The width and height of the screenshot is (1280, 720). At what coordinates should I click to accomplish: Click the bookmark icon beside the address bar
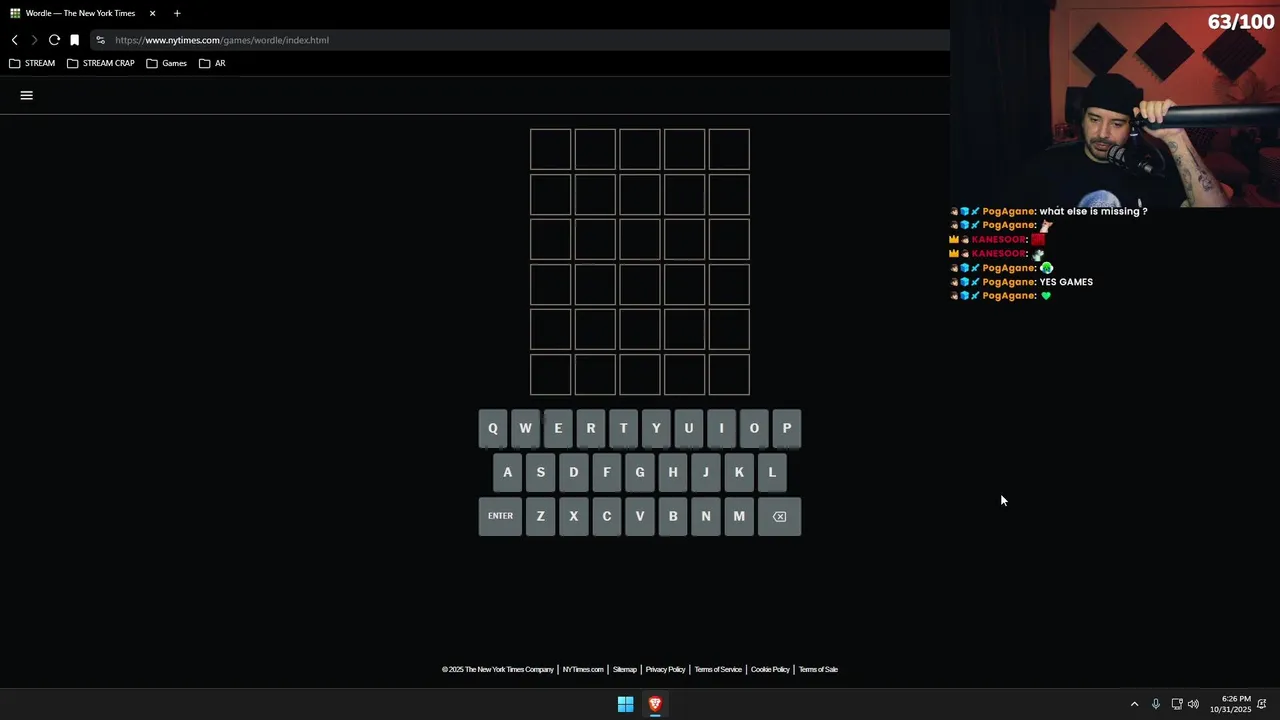(74, 40)
